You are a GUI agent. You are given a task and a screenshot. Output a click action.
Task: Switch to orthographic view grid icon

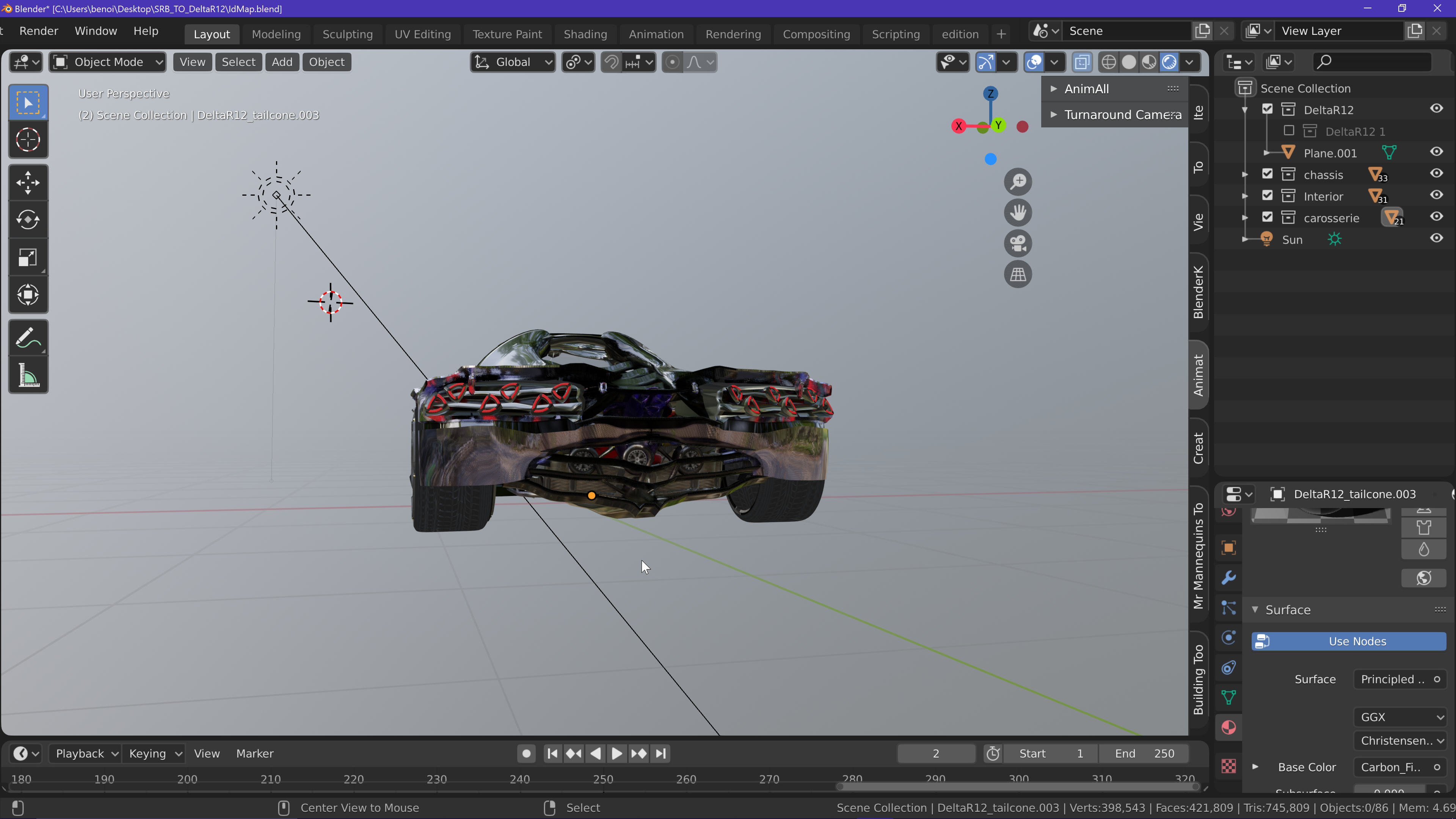tap(1018, 275)
